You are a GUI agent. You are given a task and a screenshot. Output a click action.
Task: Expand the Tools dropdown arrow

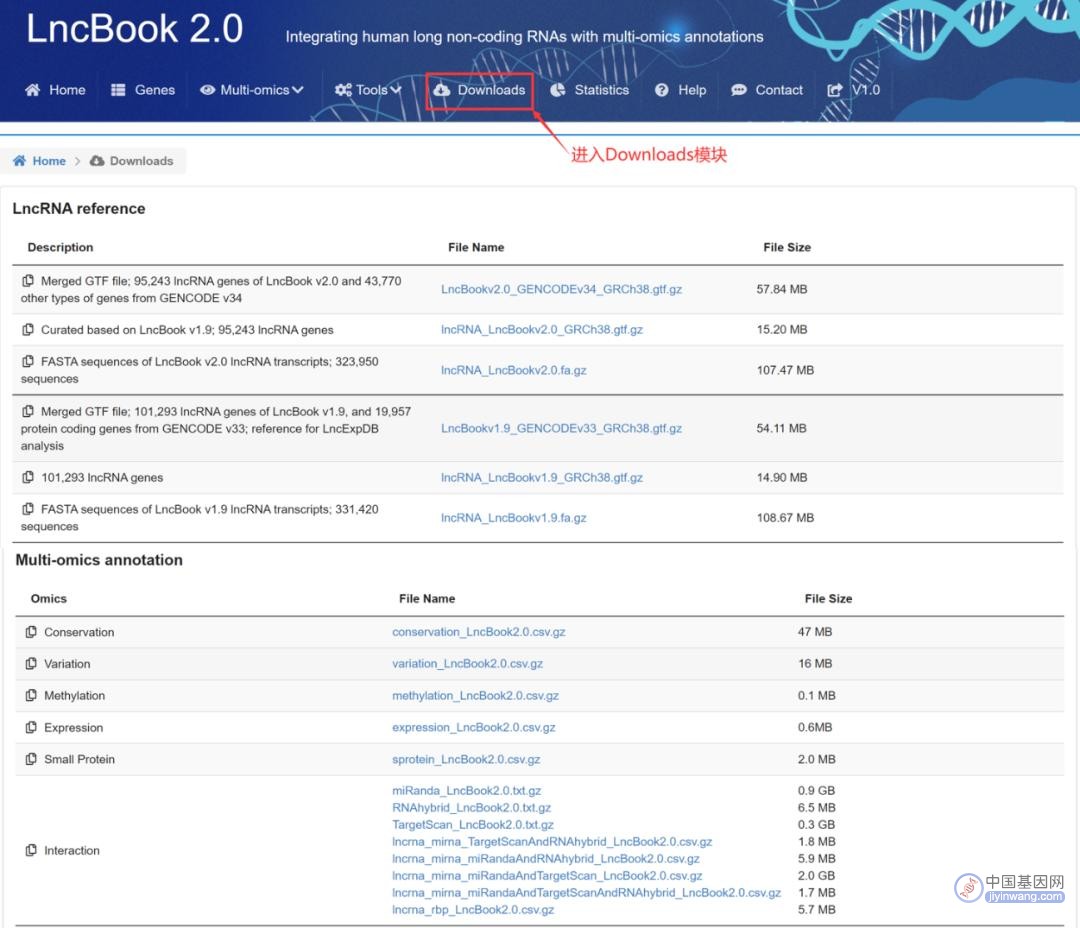[395, 90]
